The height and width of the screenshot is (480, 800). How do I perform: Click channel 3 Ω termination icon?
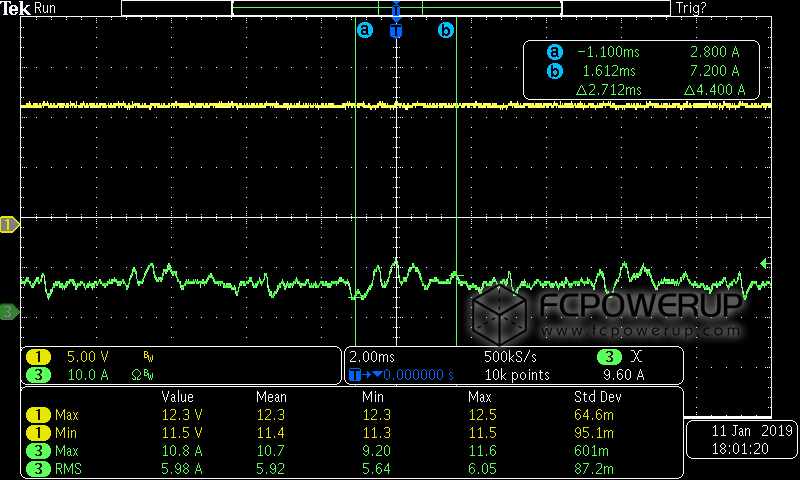[x=136, y=375]
